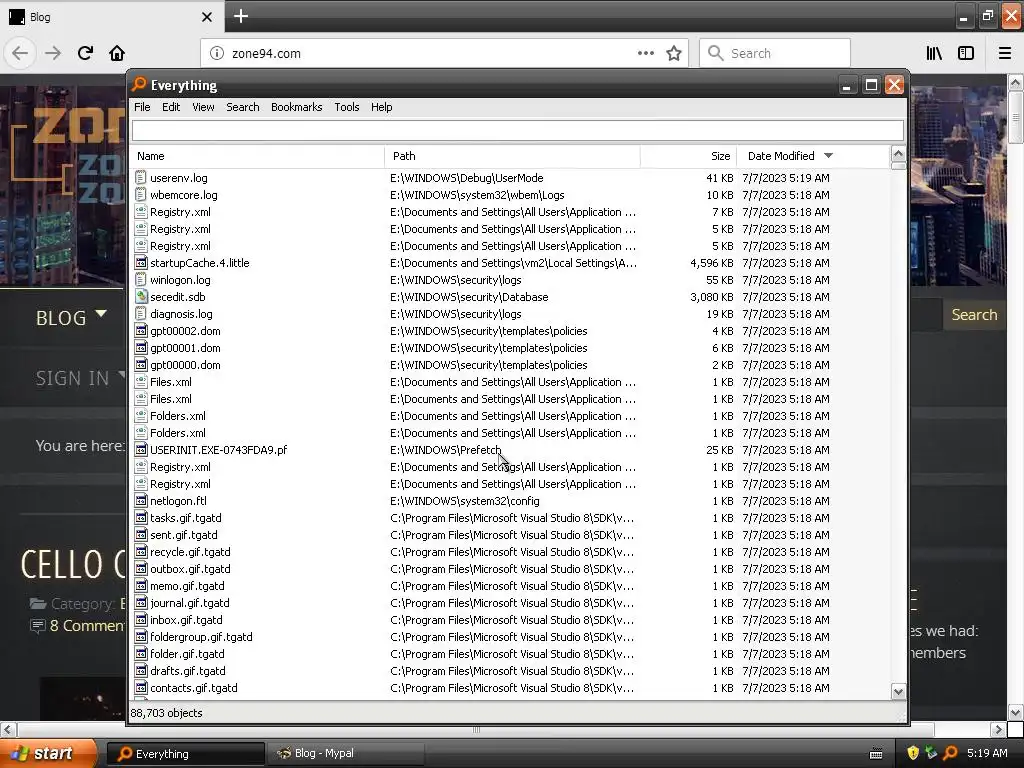Click the tasks.gif.tgatd file icon

point(140,517)
